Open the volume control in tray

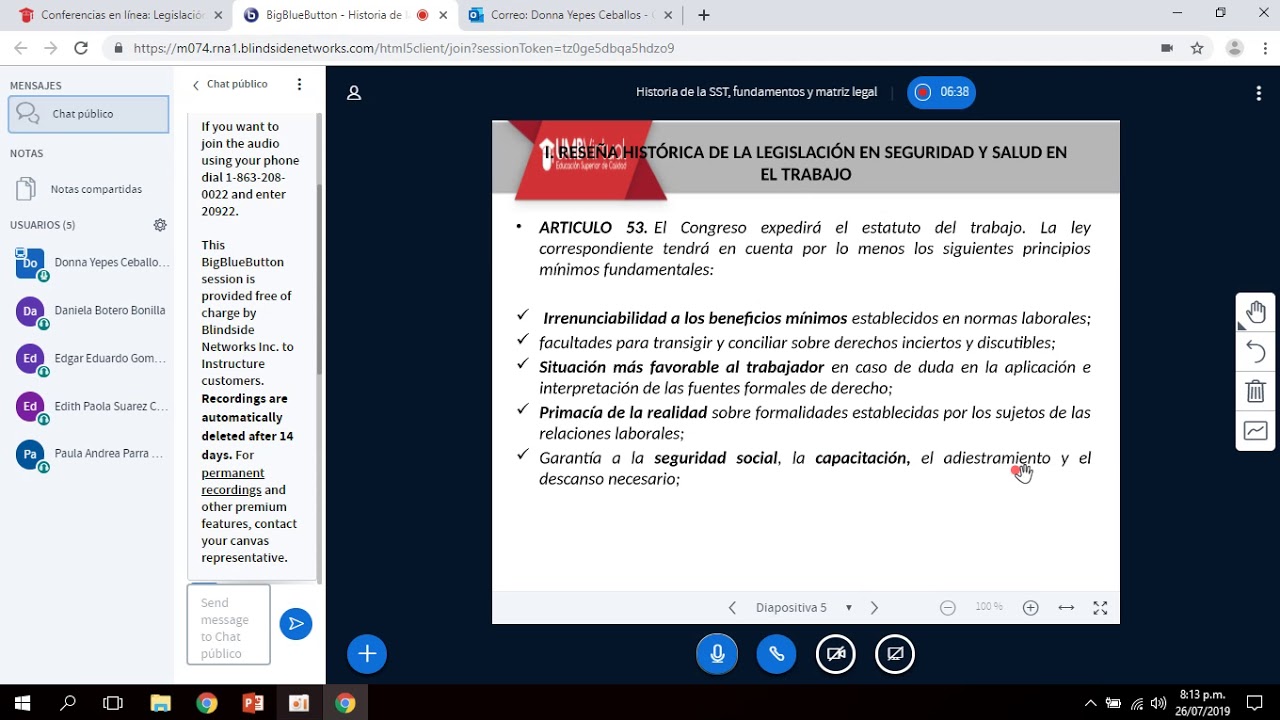click(1159, 703)
